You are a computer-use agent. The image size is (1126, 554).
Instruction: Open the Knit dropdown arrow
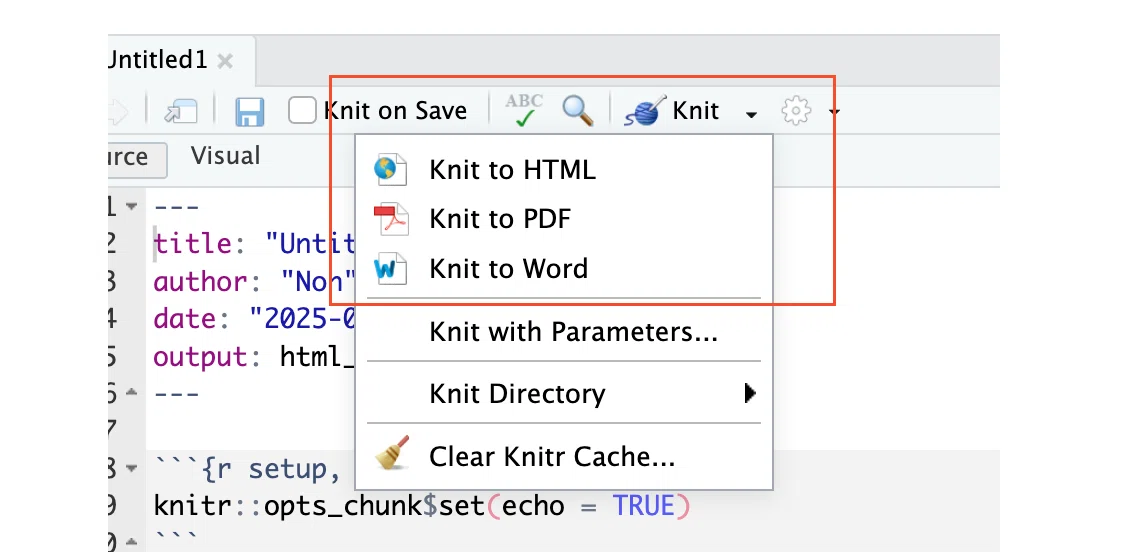click(x=751, y=114)
